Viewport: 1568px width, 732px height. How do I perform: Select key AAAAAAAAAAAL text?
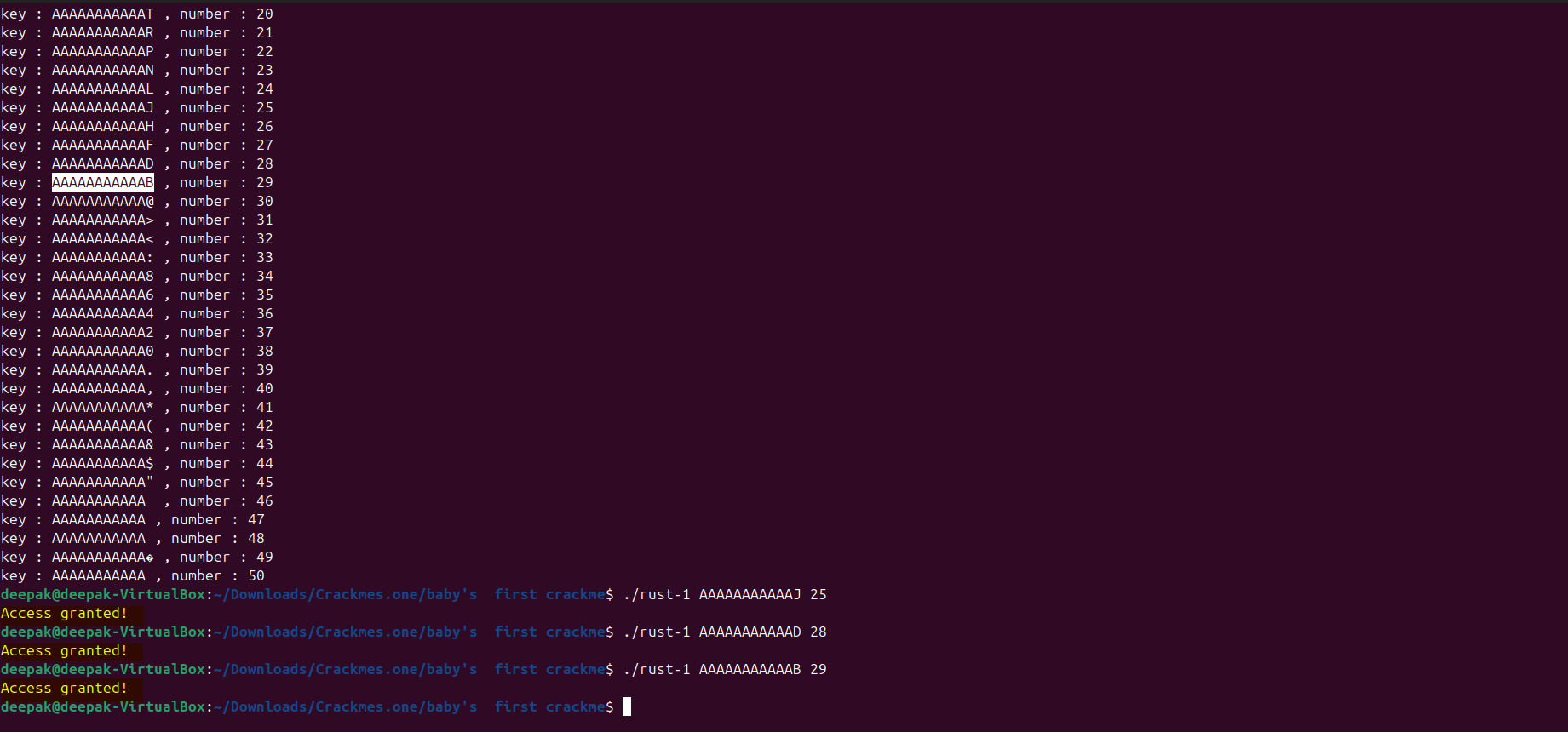pos(103,89)
